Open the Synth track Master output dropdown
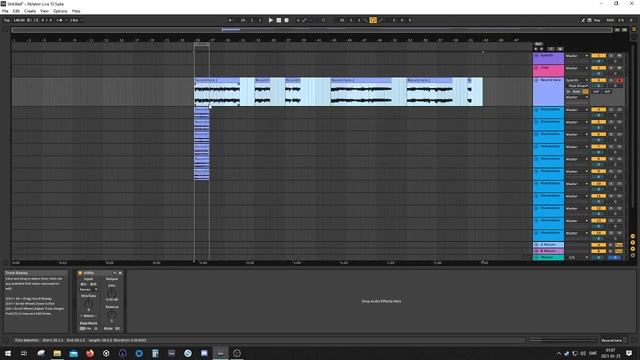 577,56
